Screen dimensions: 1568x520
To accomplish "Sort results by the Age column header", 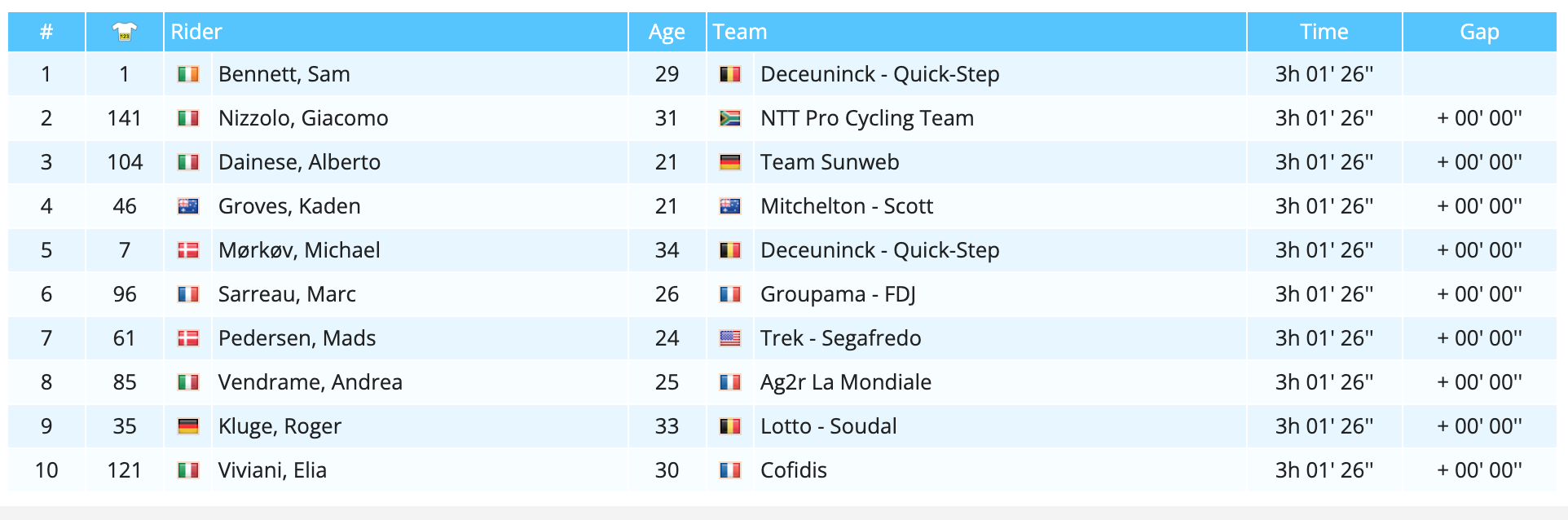I will [x=666, y=32].
